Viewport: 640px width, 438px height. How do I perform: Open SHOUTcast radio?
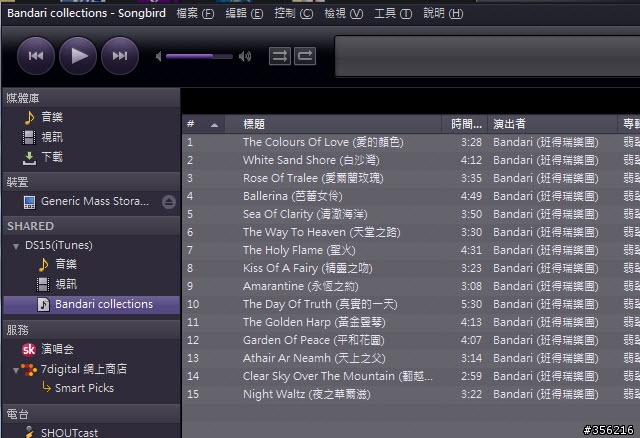69,433
